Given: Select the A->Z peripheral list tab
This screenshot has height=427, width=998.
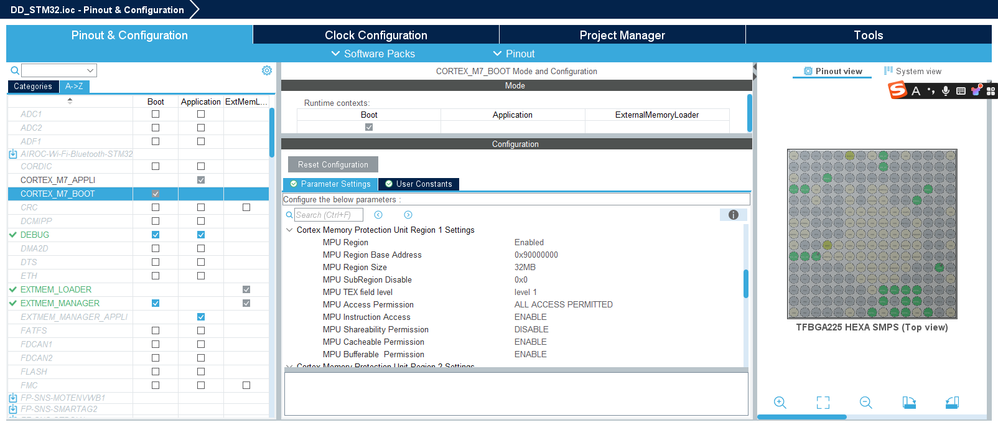Looking at the screenshot, I should pyautogui.click(x=74, y=87).
